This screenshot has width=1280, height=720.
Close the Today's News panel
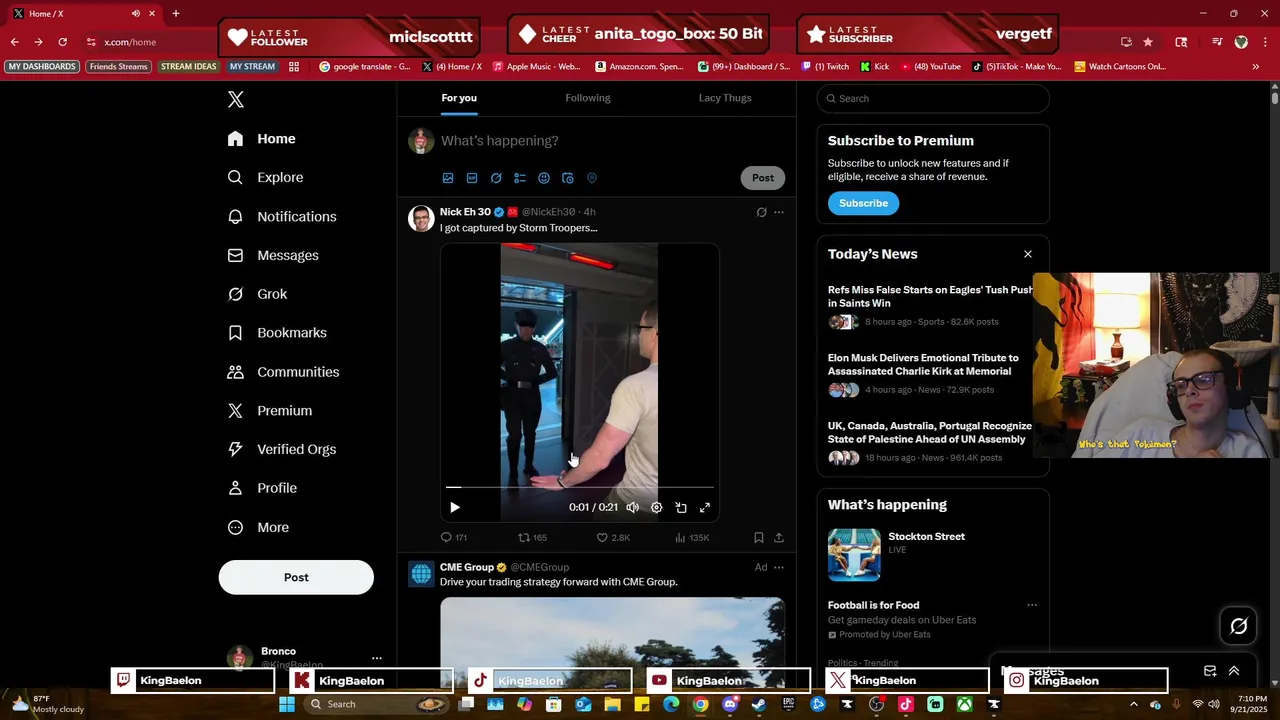[x=1028, y=254]
